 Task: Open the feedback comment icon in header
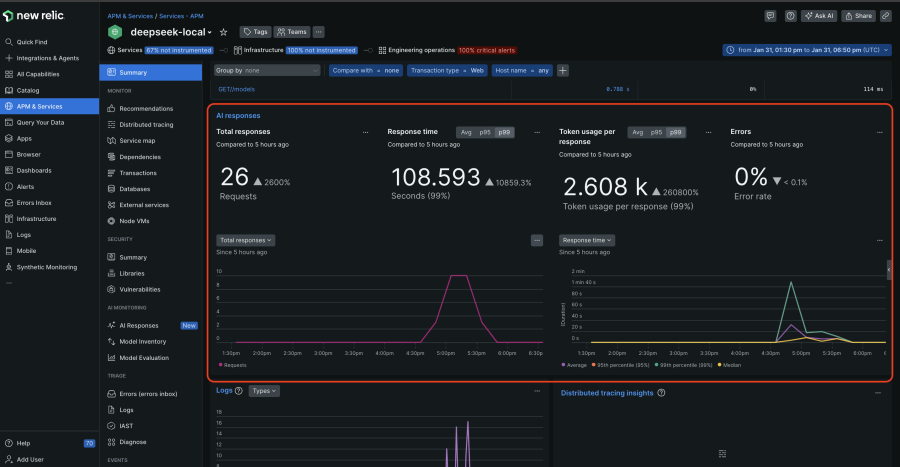[770, 16]
